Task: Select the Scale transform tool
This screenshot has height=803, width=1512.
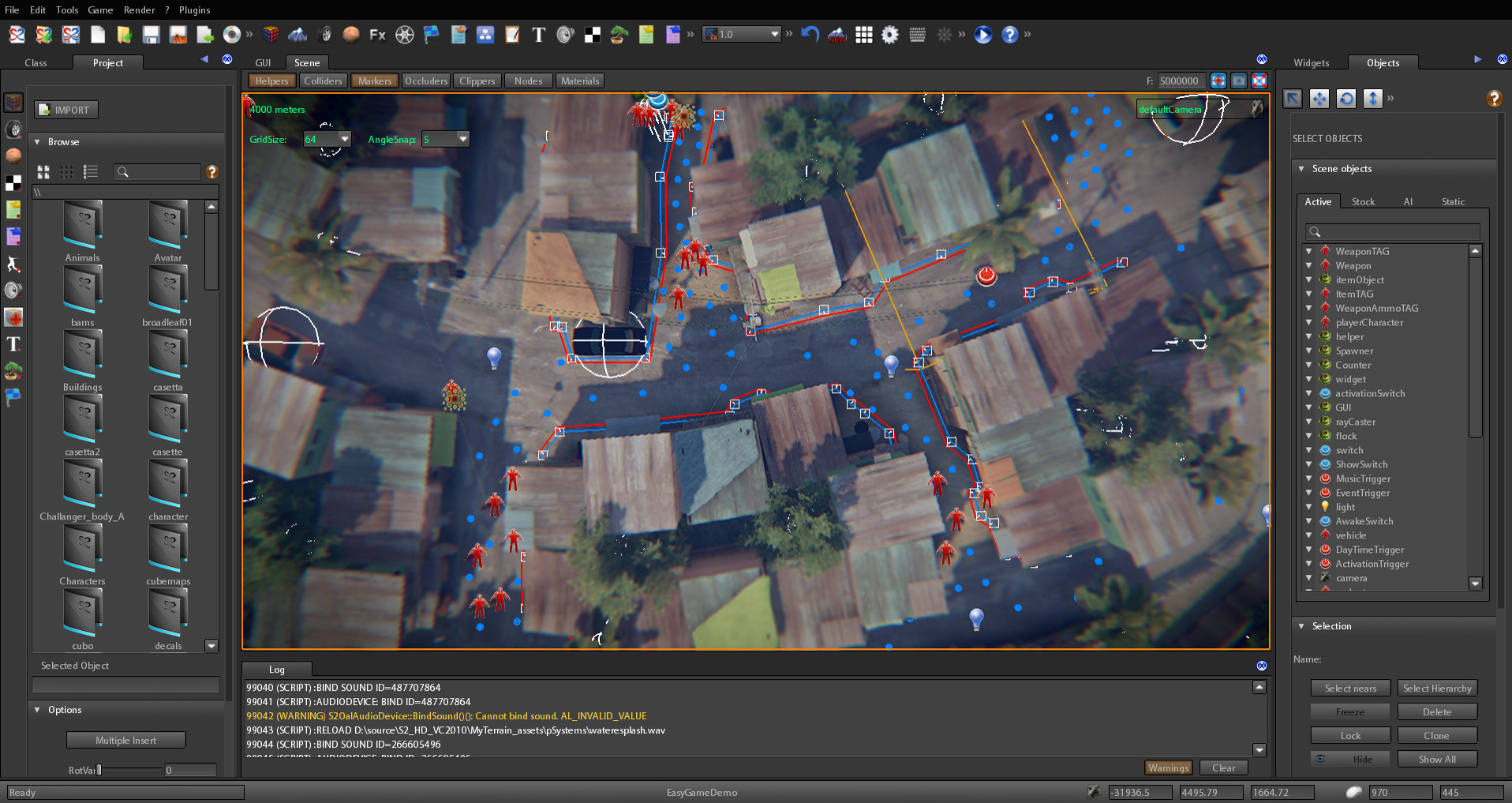Action: (1372, 98)
